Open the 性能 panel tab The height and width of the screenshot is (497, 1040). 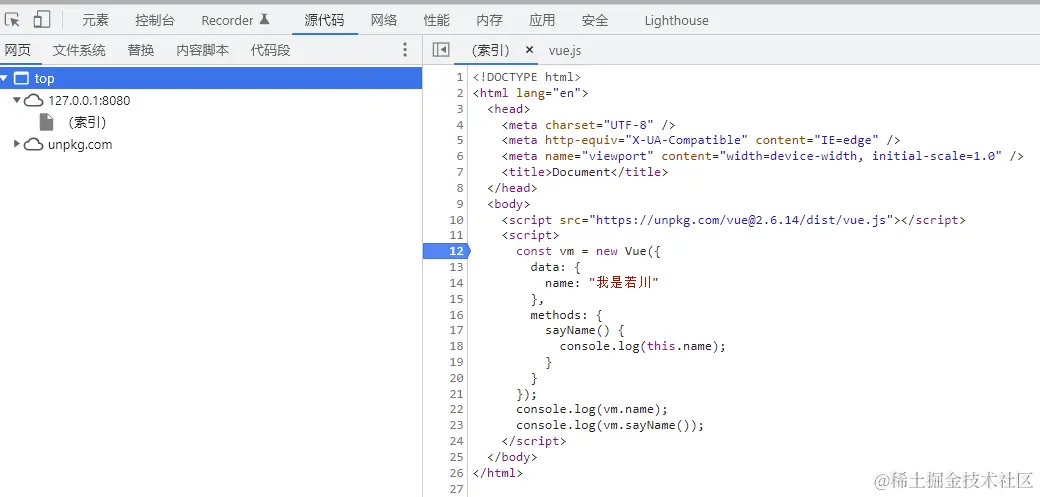(436, 21)
